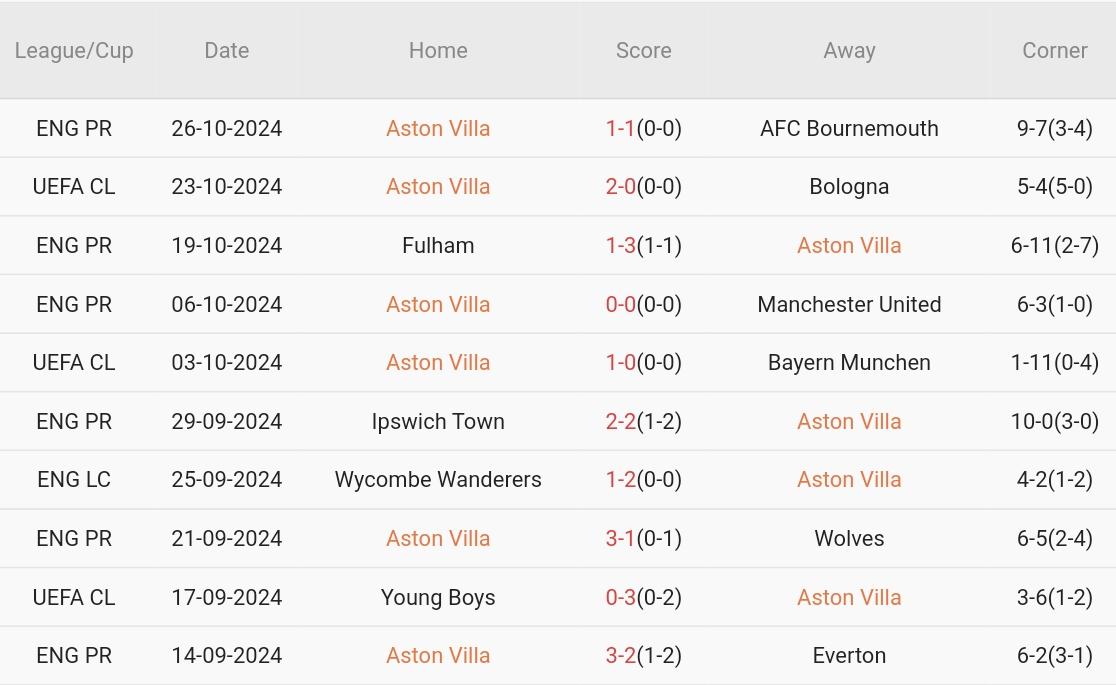This screenshot has height=685, width=1116.
Task: Click the Corner column header
Action: pyautogui.click(x=1054, y=51)
